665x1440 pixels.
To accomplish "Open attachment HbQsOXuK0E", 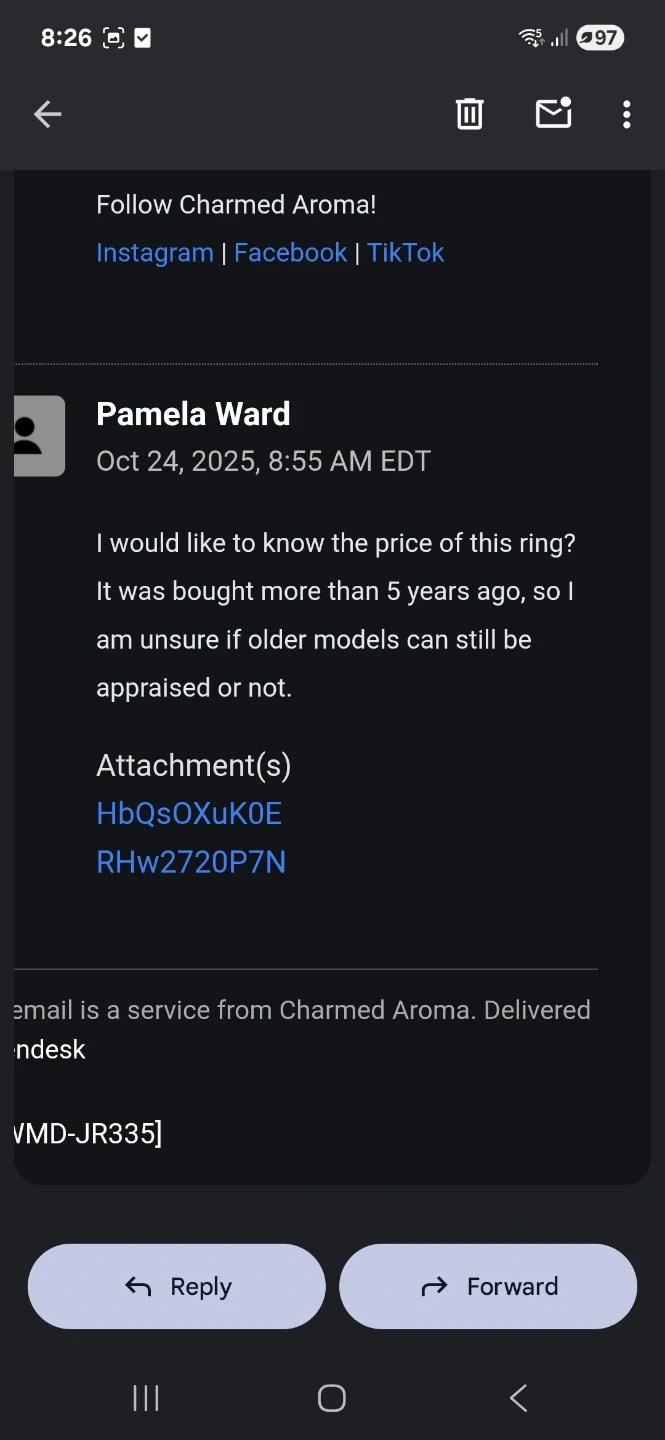I will coord(189,814).
